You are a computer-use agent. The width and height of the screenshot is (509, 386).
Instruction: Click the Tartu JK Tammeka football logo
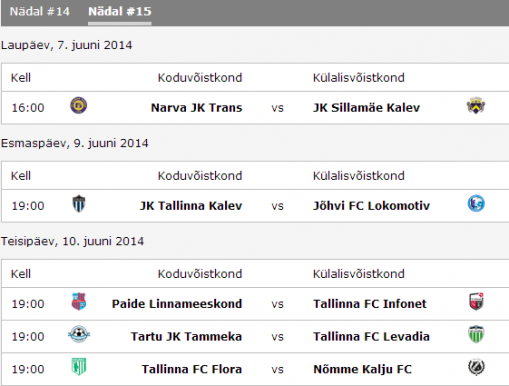[79, 334]
